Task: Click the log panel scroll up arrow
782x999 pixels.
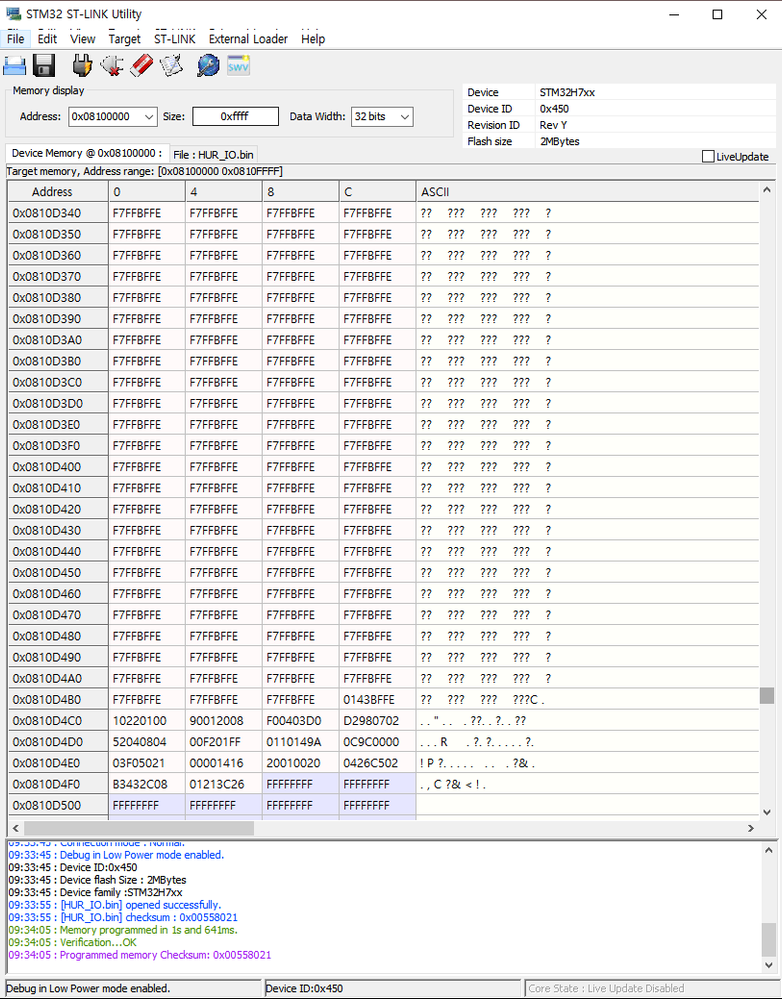Action: click(769, 850)
